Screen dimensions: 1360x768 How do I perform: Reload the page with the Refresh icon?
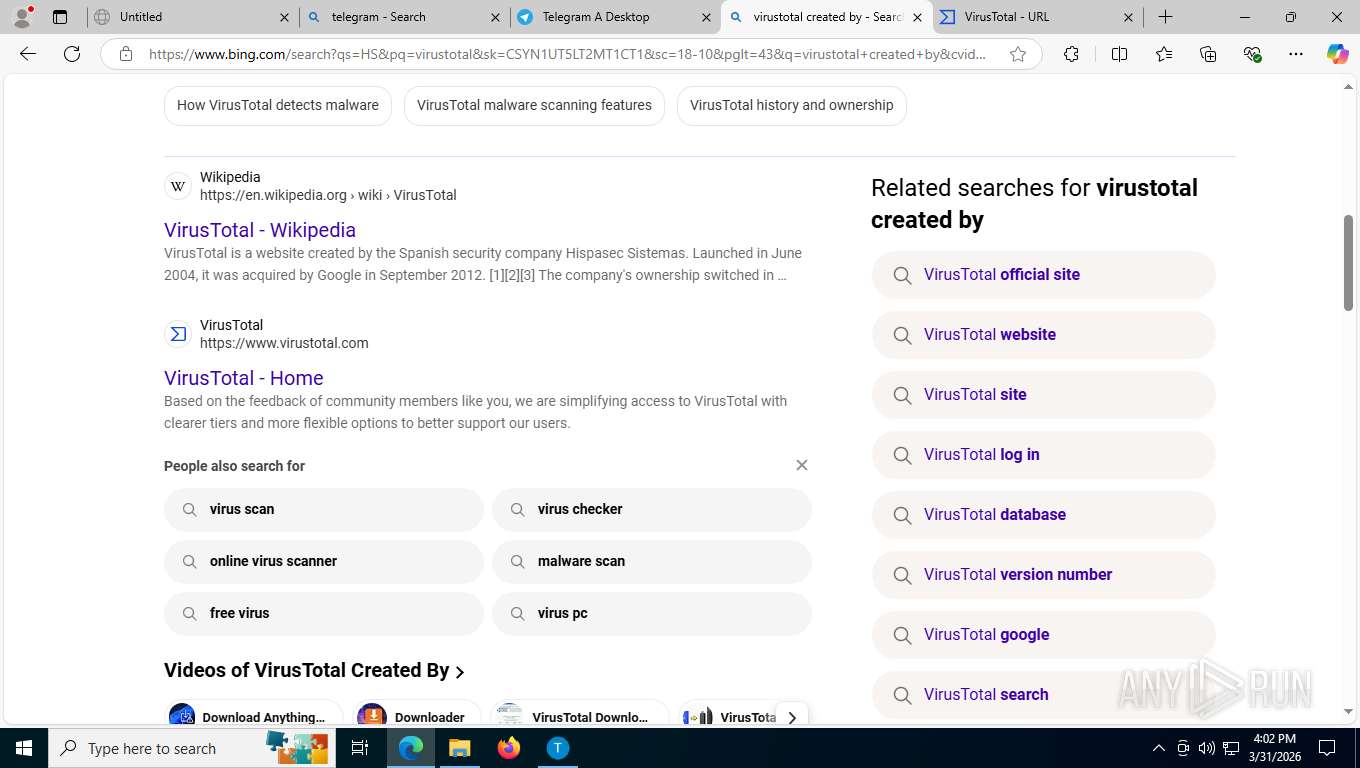click(x=72, y=54)
